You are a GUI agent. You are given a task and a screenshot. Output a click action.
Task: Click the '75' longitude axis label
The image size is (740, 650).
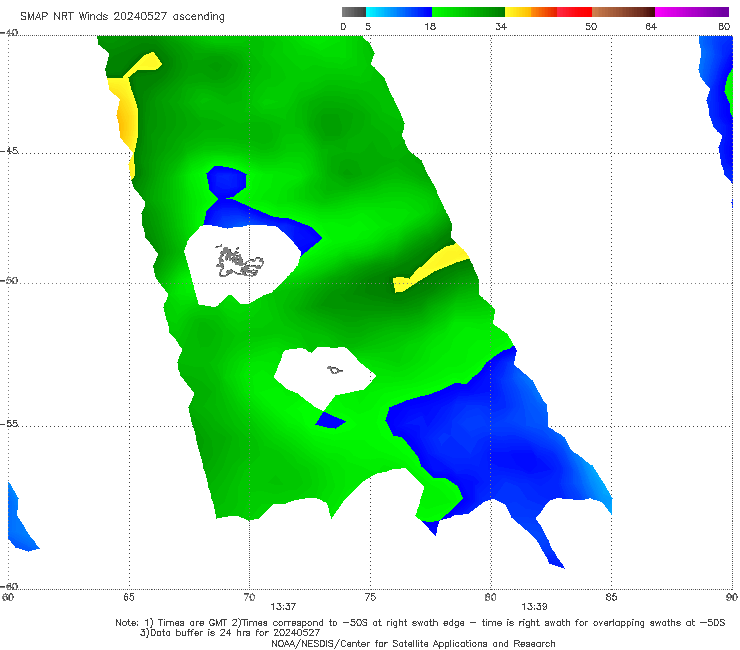click(x=370, y=597)
